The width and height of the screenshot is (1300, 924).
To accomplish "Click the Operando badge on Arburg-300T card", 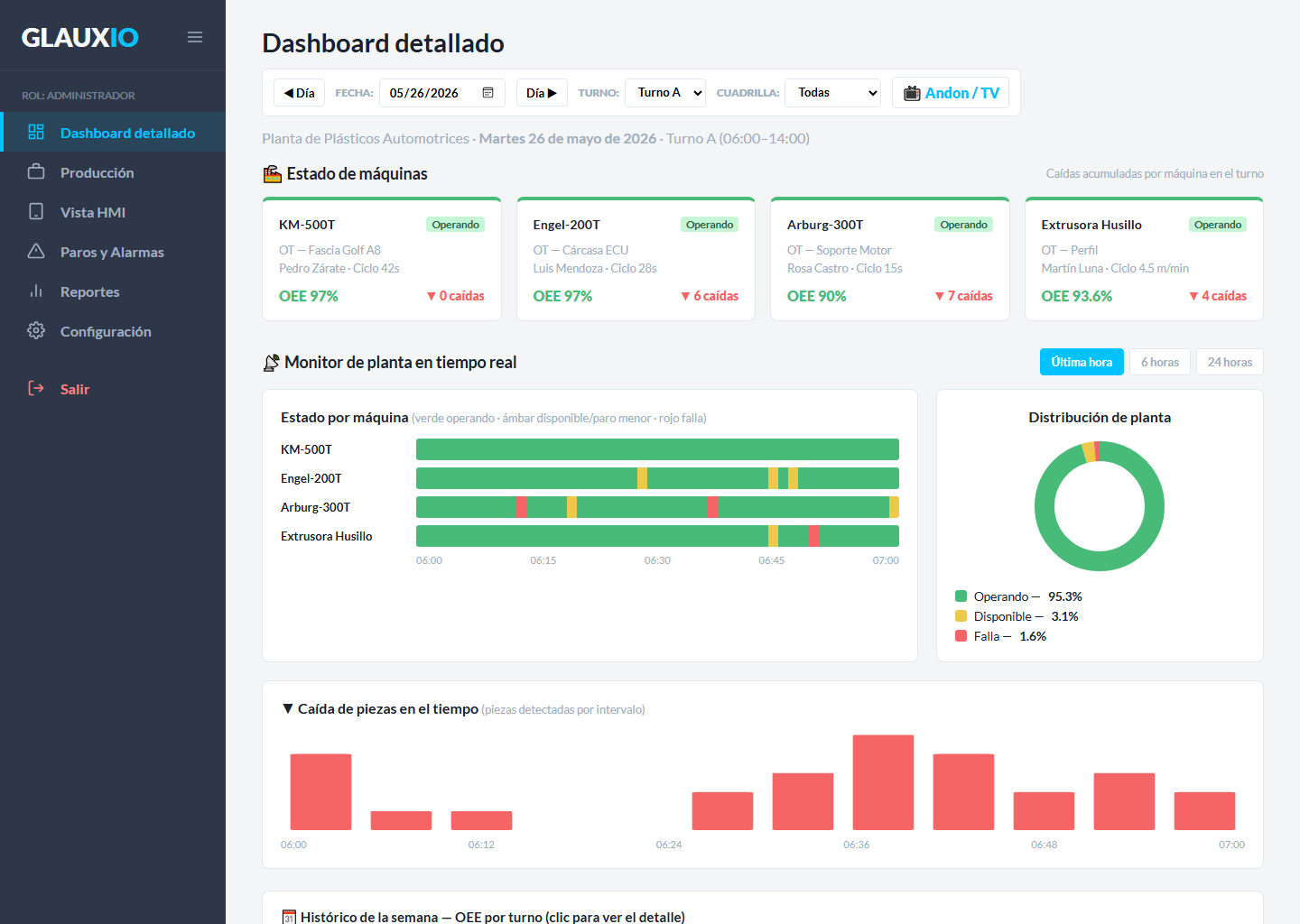I will pyautogui.click(x=963, y=225).
